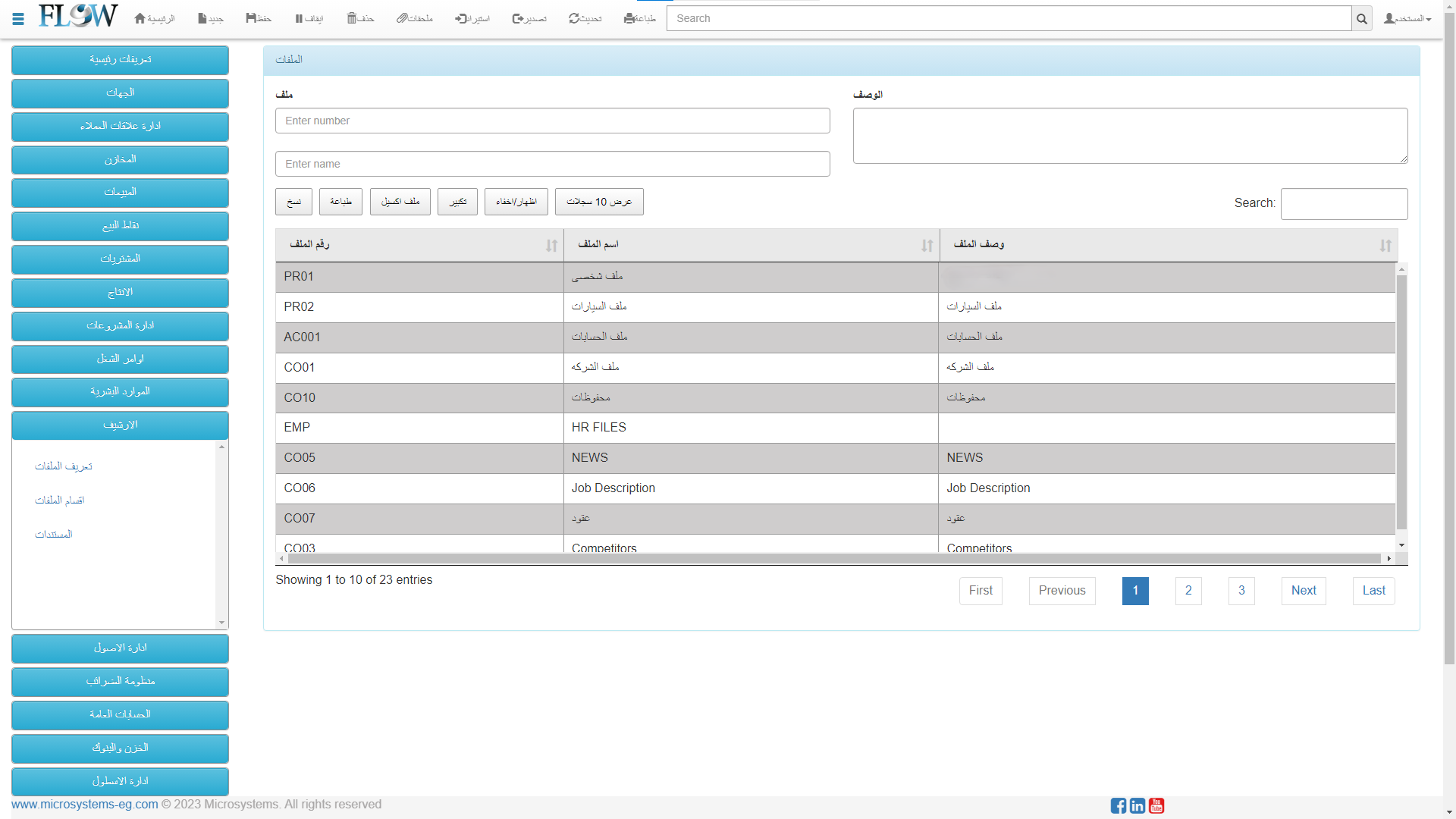Sort by file number column arrows
This screenshot has height=819, width=1456.
pos(551,245)
